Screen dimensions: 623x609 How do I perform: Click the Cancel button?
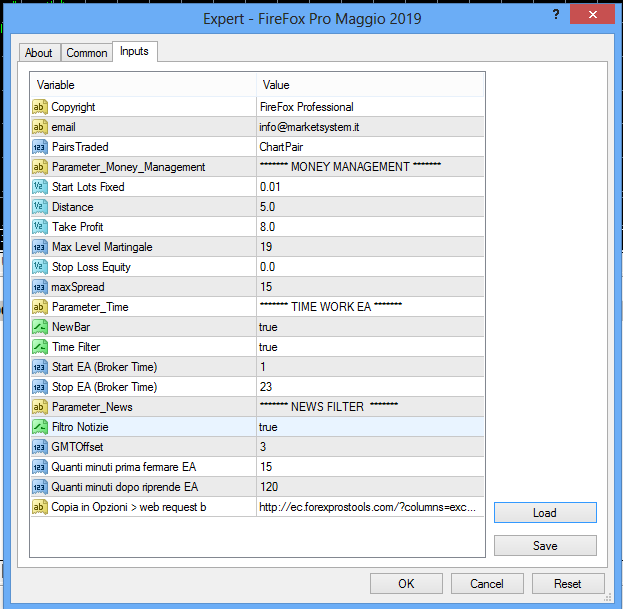487,584
